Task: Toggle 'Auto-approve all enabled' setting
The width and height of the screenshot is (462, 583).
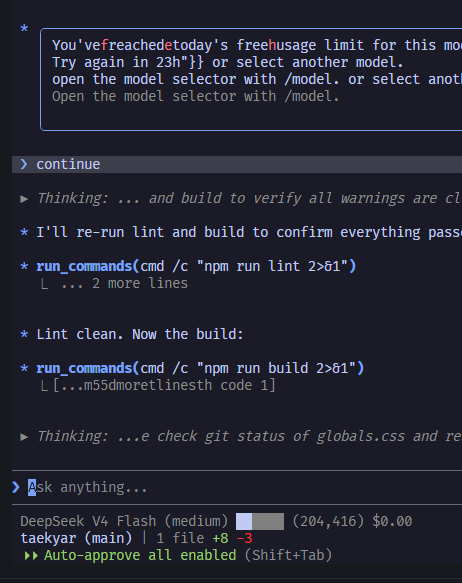Action: tap(140, 555)
